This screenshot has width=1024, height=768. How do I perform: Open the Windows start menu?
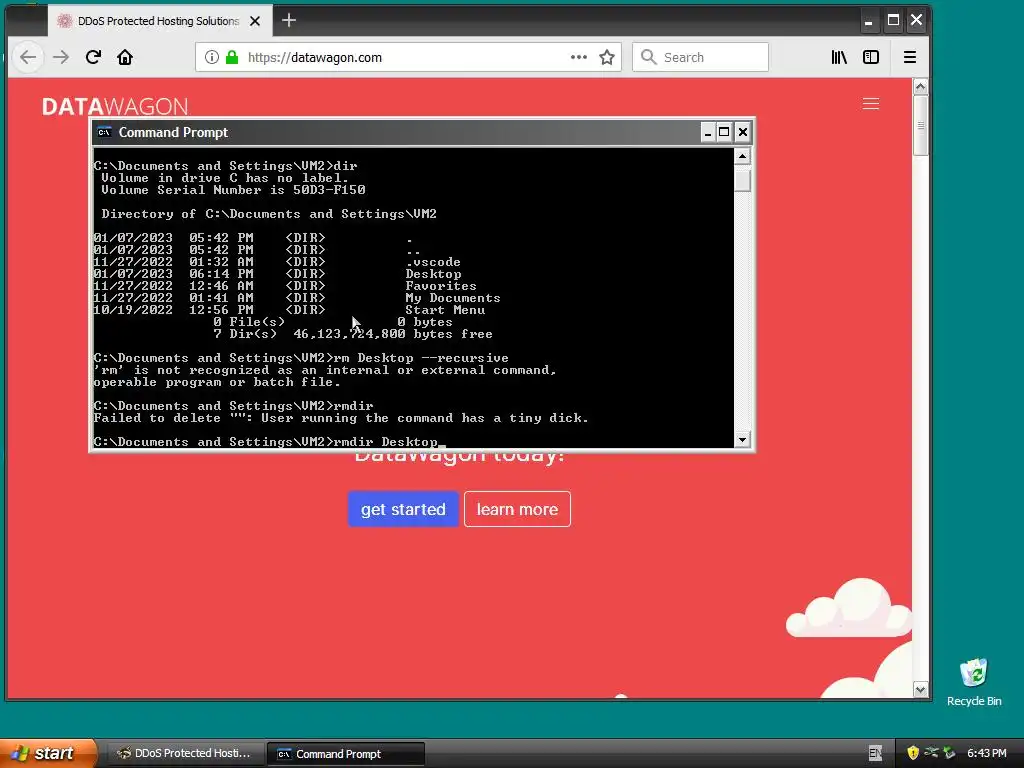[48, 754]
